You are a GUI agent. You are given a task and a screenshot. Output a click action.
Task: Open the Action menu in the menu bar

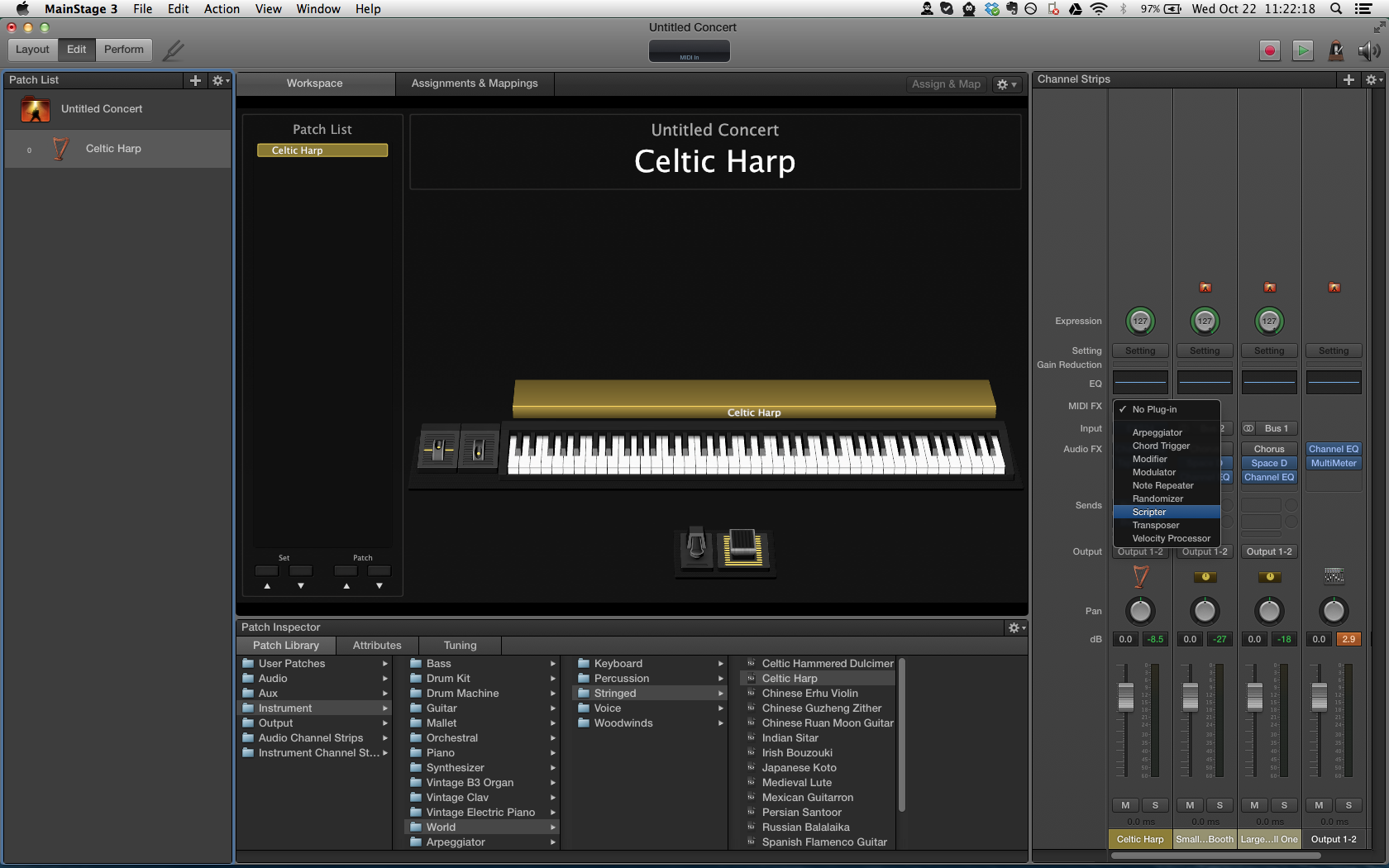pyautogui.click(x=222, y=9)
